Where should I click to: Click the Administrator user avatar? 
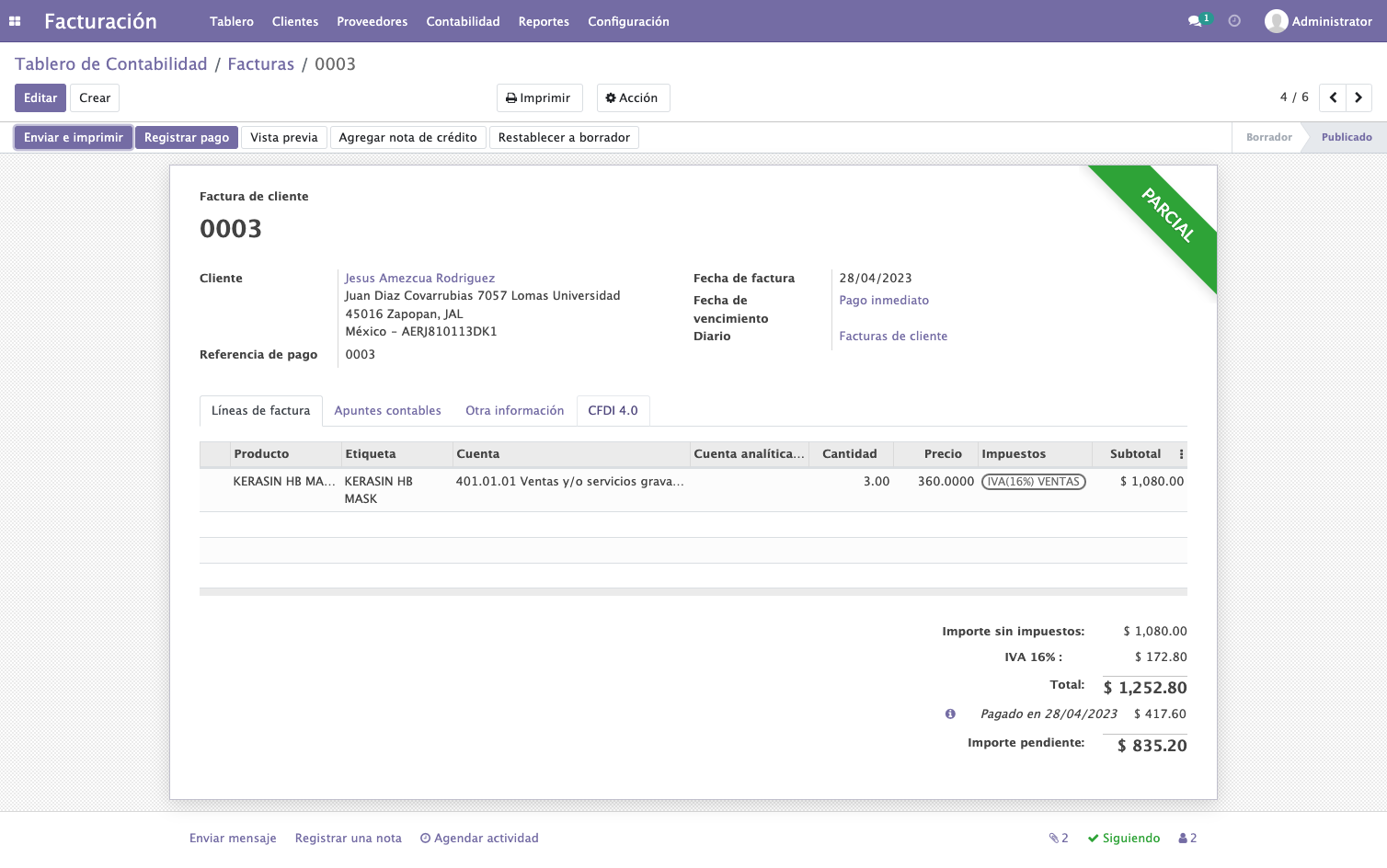coord(1276,21)
